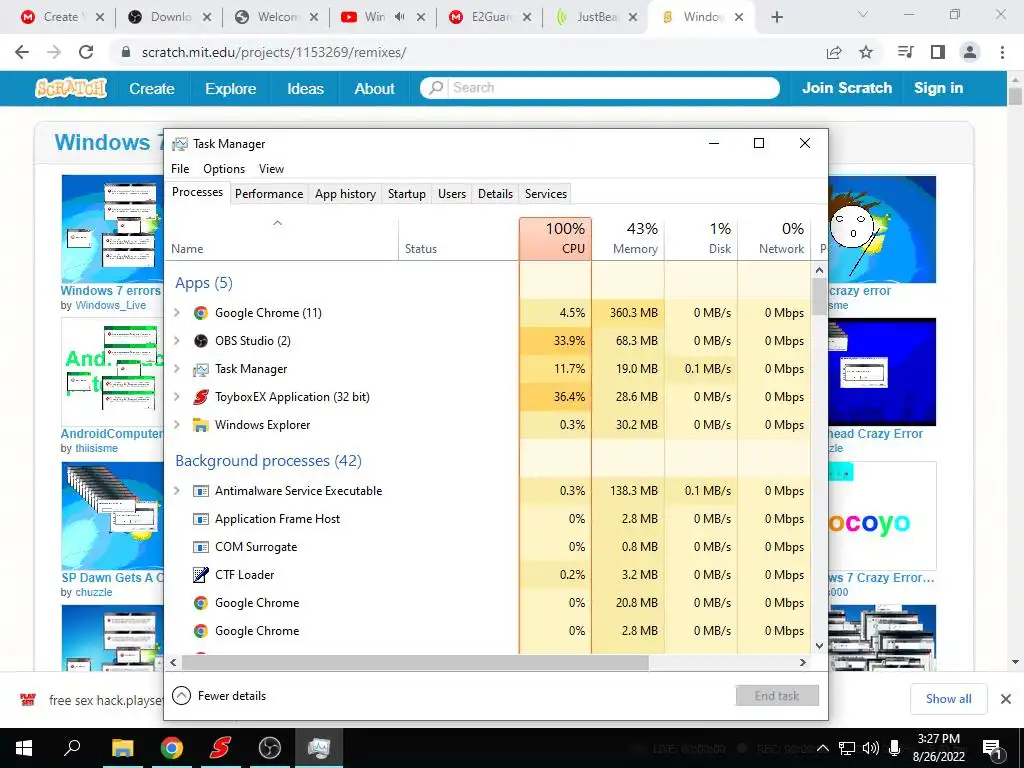This screenshot has height=768, width=1024.
Task: Click the Task Manager horizontal scrollbar
Action: point(415,662)
